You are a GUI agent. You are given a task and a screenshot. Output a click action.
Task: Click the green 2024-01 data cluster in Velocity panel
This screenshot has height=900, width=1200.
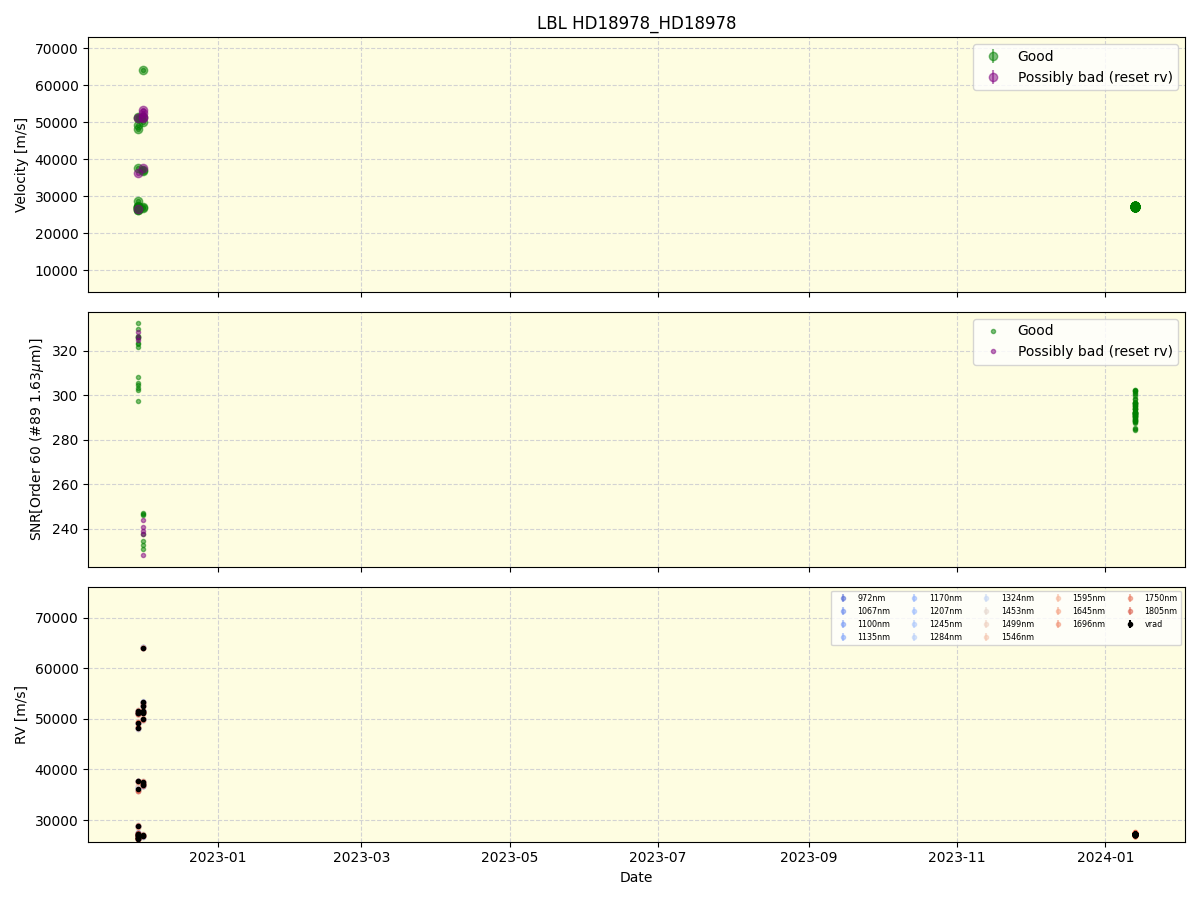(1135, 207)
